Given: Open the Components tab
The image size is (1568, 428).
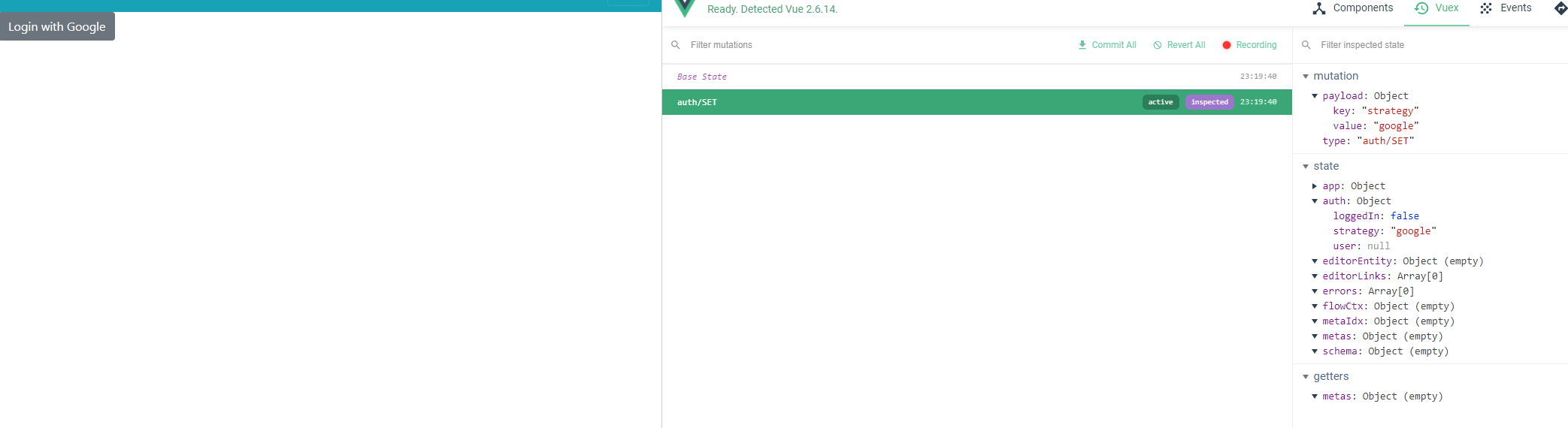Looking at the screenshot, I should click(1353, 8).
